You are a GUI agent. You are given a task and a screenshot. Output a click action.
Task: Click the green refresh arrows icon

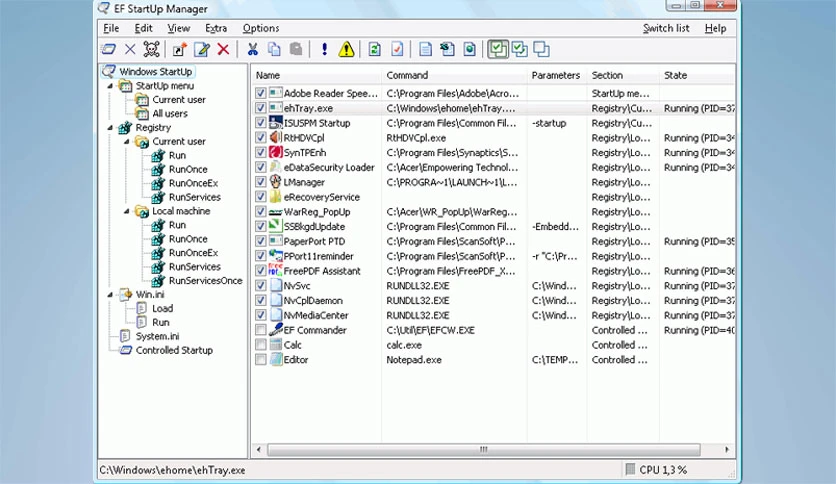(x=375, y=50)
